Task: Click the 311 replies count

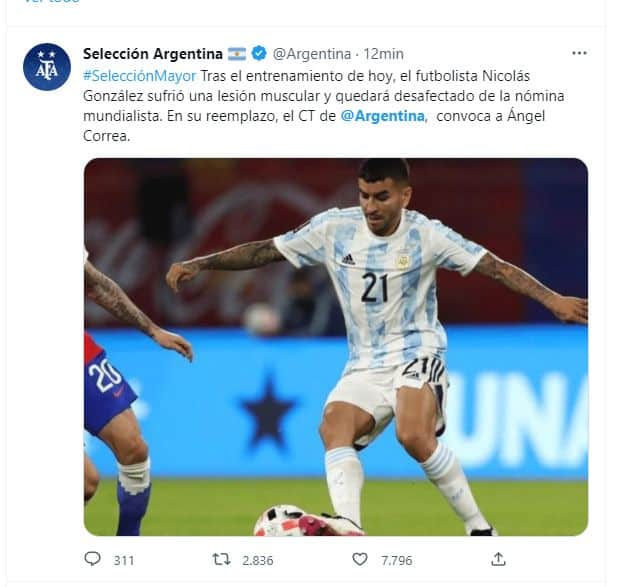Action: click(124, 560)
